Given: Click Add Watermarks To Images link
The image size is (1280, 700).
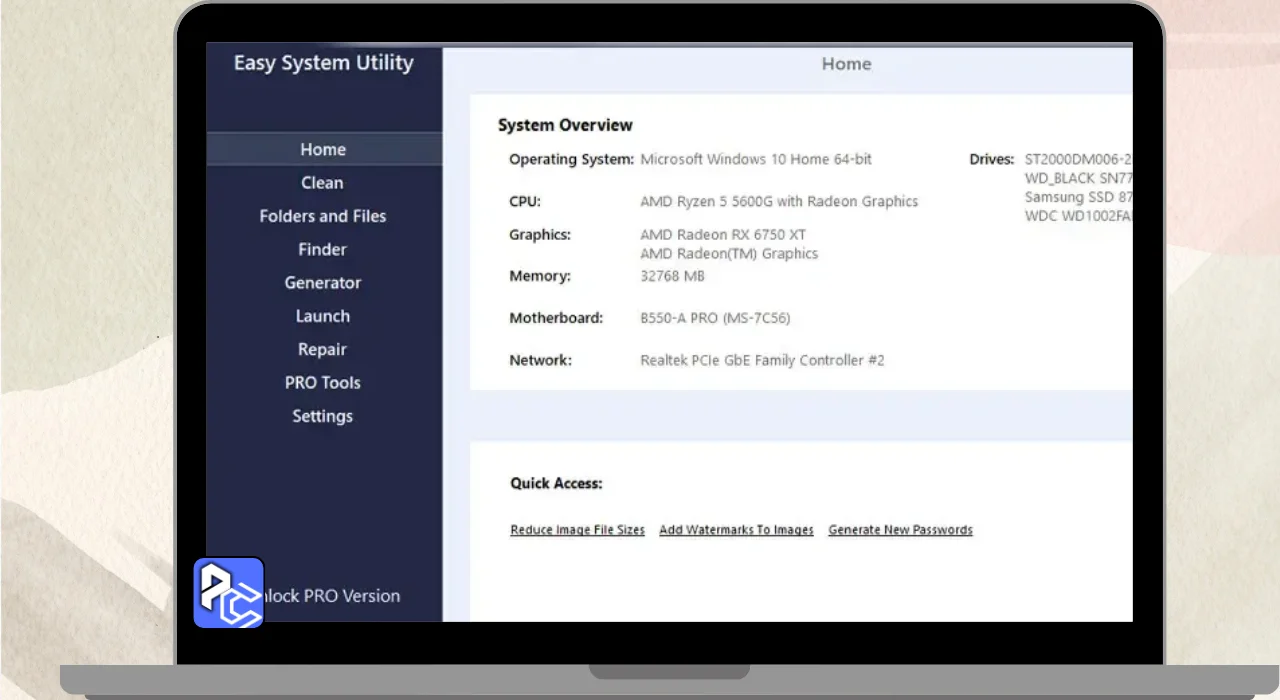Looking at the screenshot, I should 736,530.
